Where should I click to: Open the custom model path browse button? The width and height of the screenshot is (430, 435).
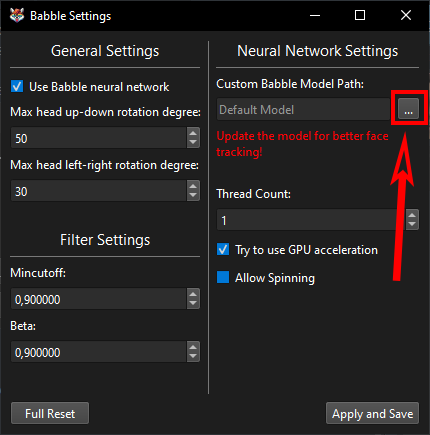[408, 109]
